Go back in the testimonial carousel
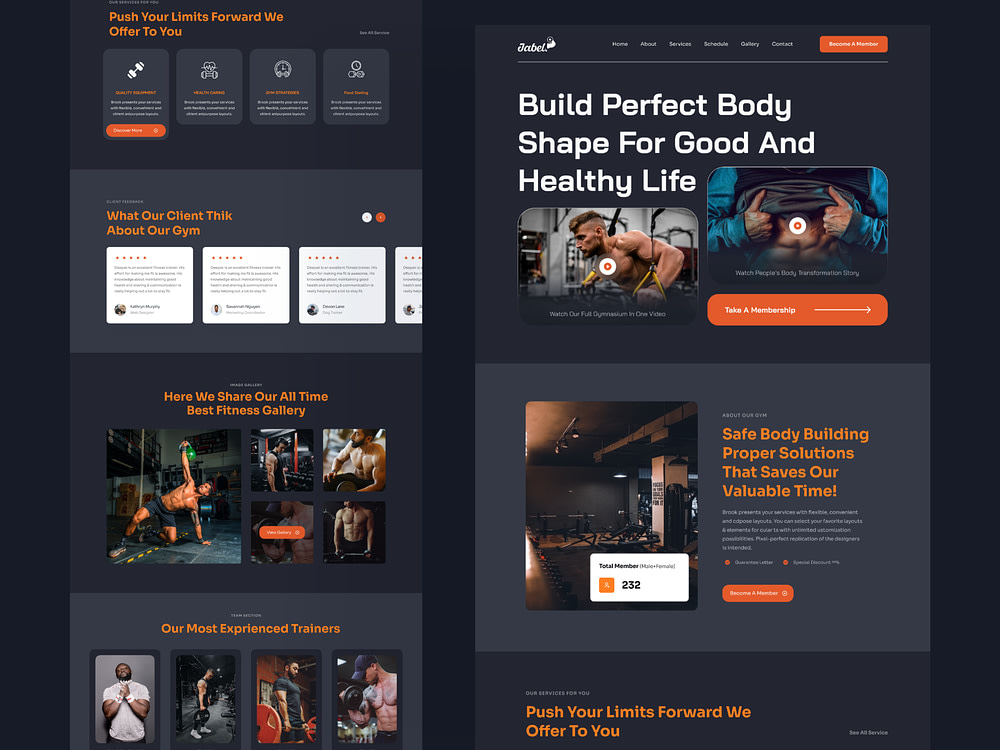Image resolution: width=1000 pixels, height=750 pixels. click(x=366, y=216)
